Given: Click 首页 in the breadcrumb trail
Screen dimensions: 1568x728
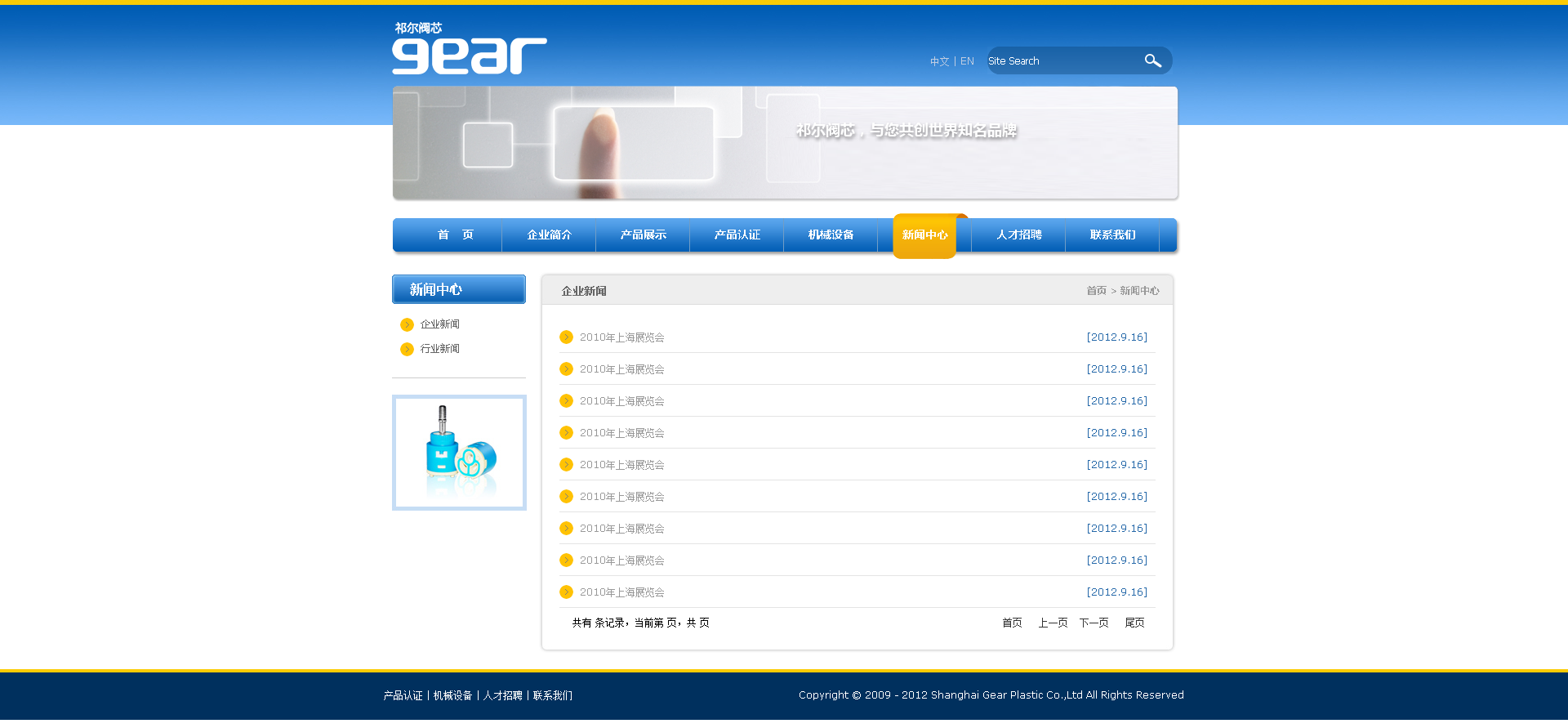Looking at the screenshot, I should pyautogui.click(x=1096, y=291).
